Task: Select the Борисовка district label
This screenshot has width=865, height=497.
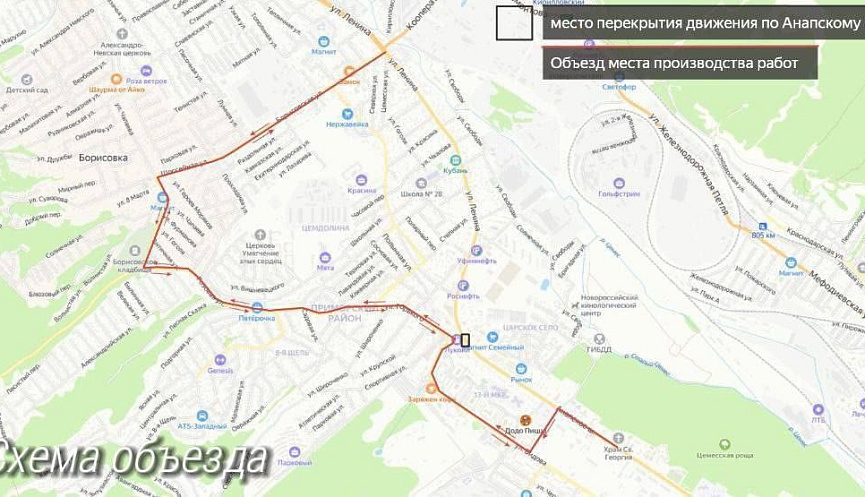Action: tap(103, 158)
